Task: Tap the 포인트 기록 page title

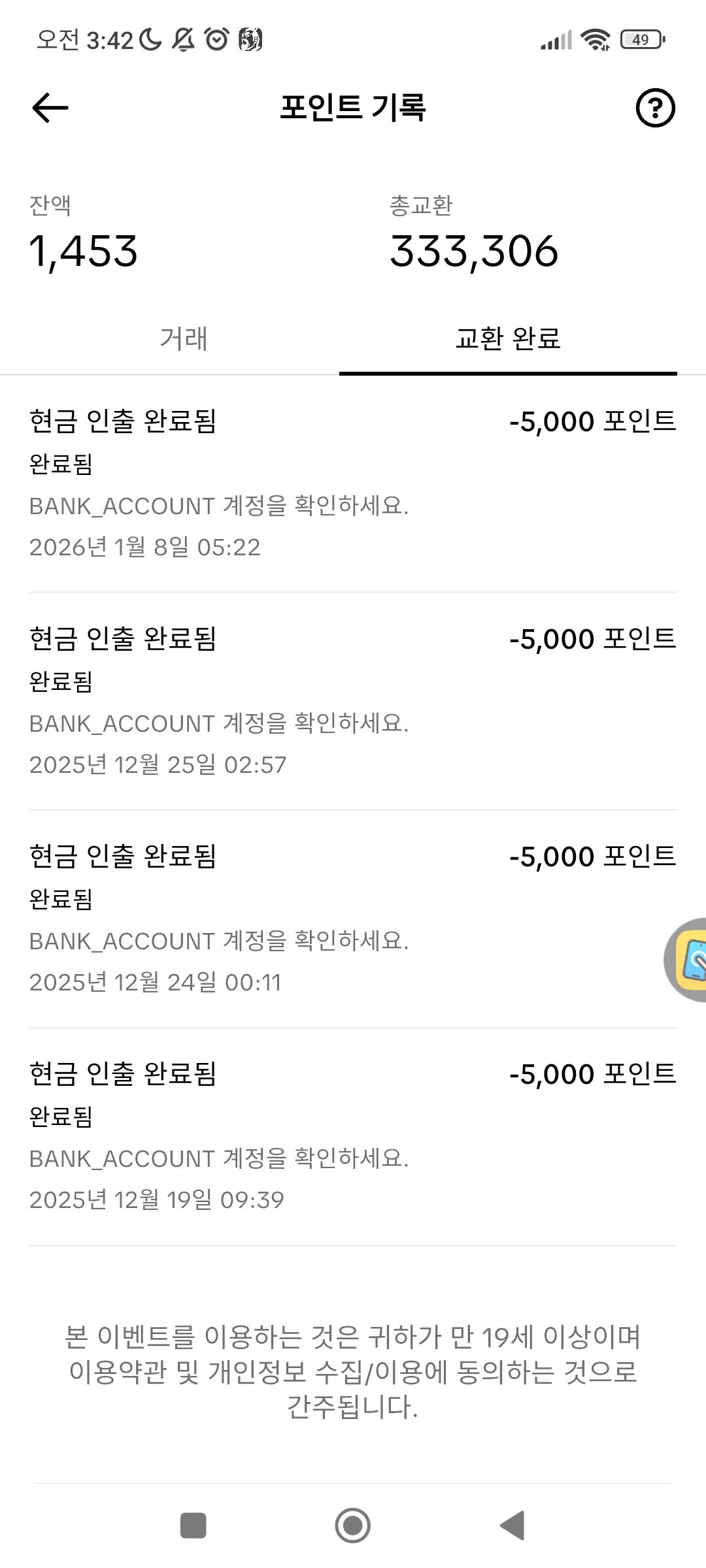Action: [x=353, y=108]
